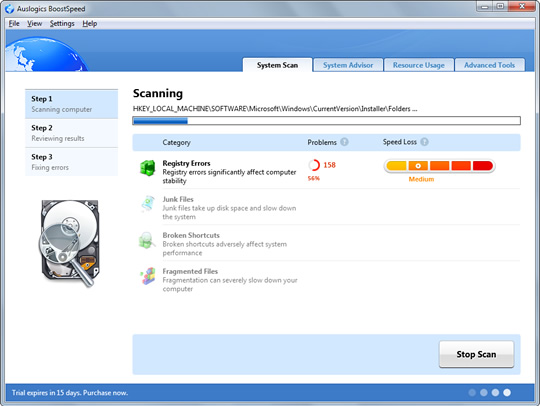Click the Problems column header
The width and height of the screenshot is (540, 406).
coord(322,142)
